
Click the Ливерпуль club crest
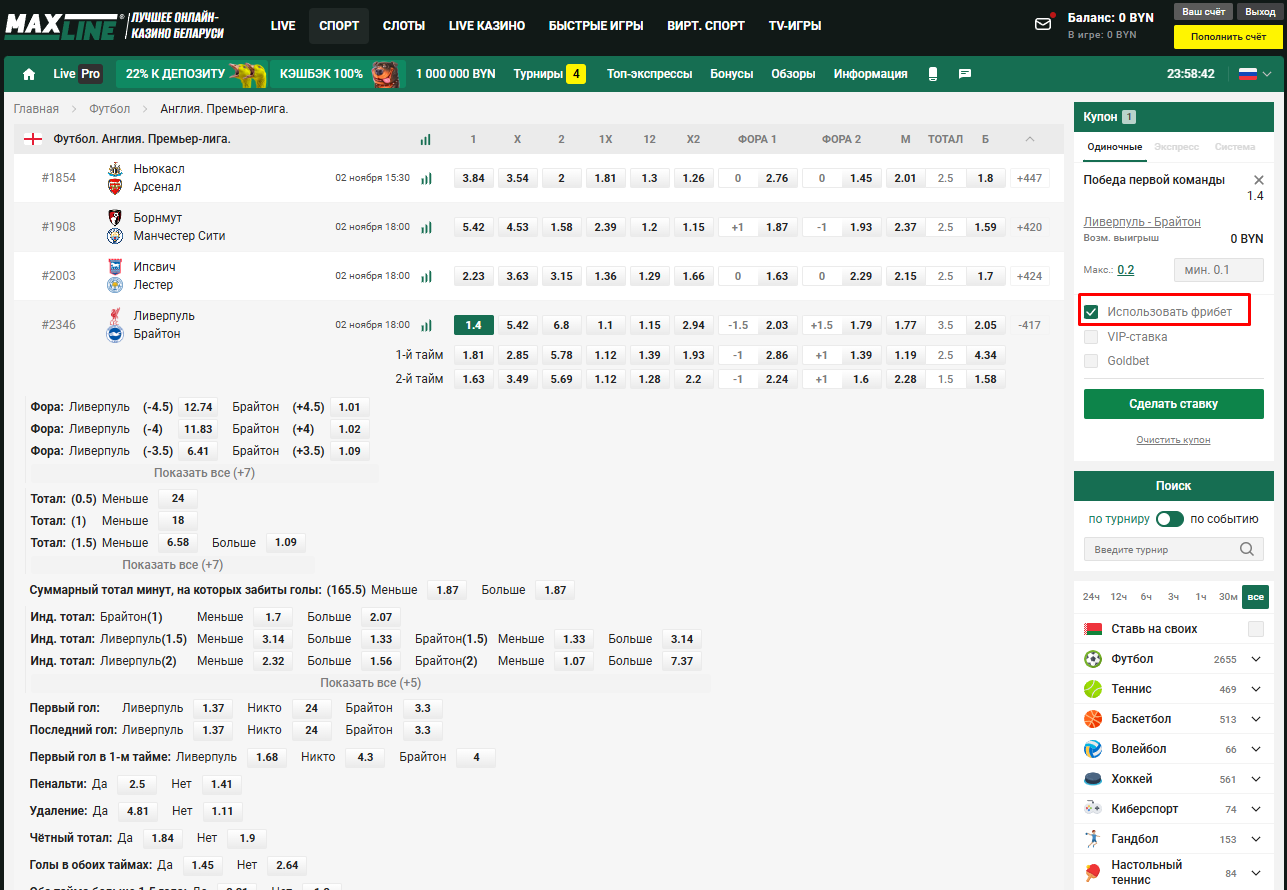coord(115,316)
